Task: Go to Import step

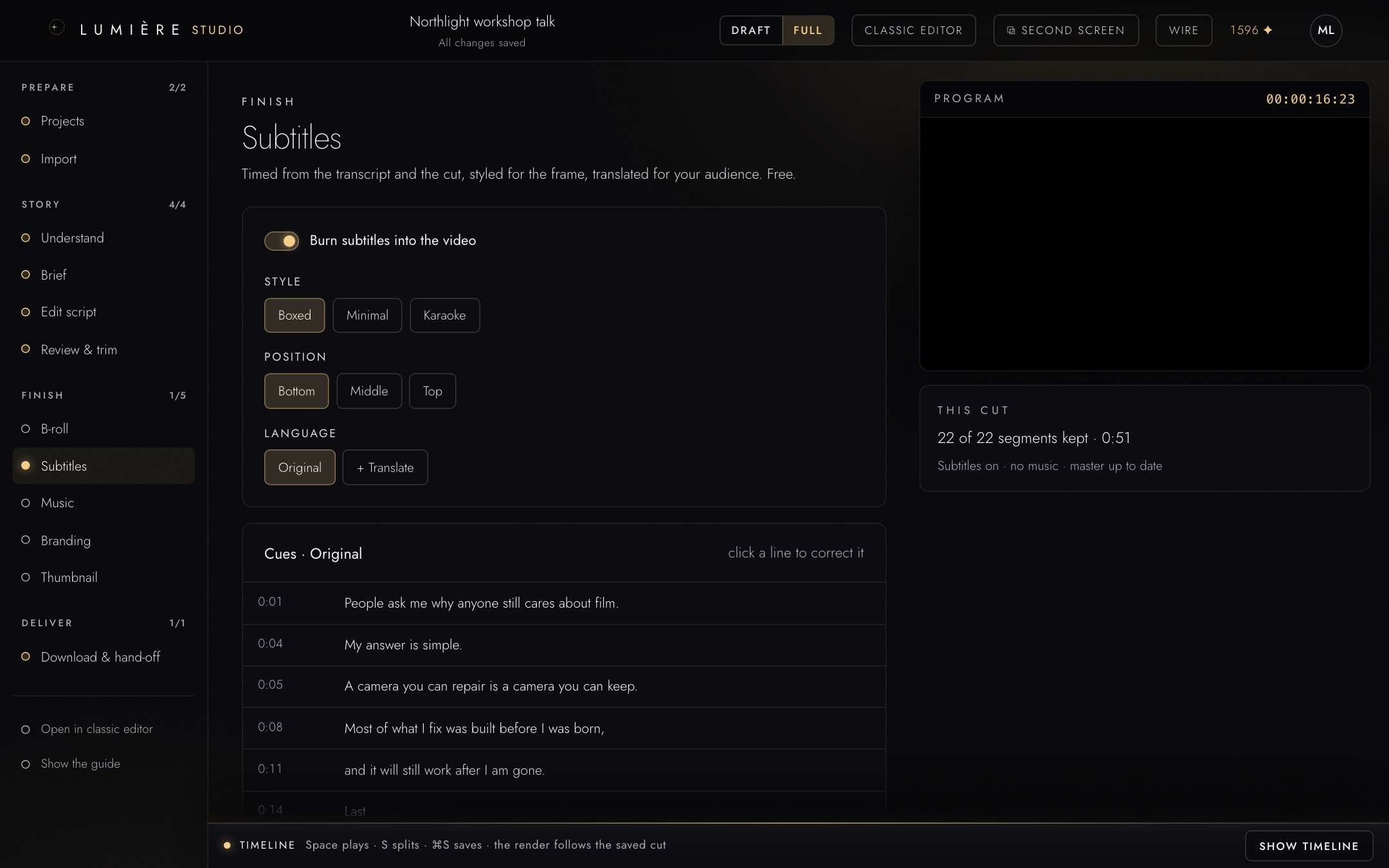Action: pyautogui.click(x=103, y=159)
